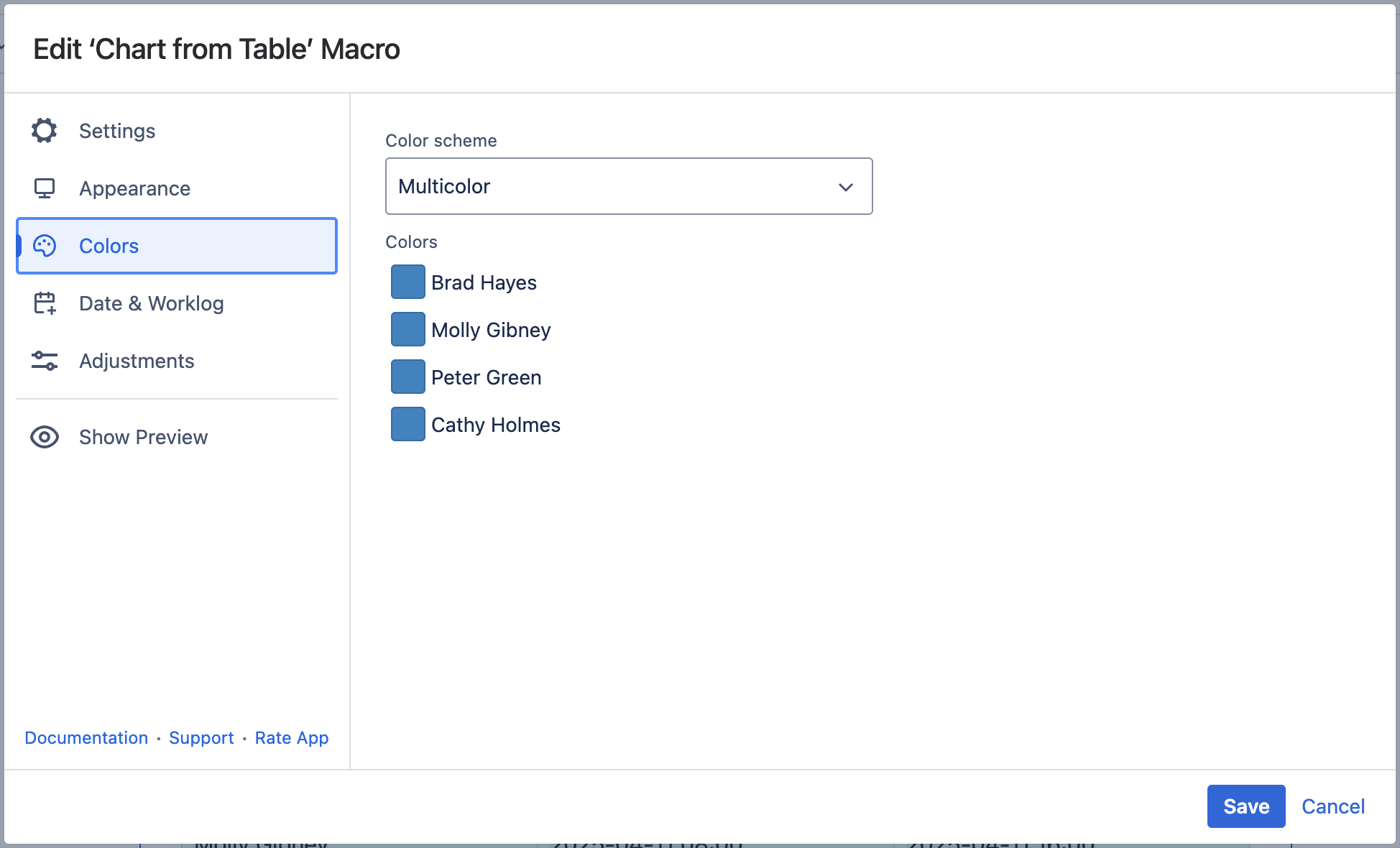
Task: Click the Adjustments sliders icon
Action: coord(45,361)
